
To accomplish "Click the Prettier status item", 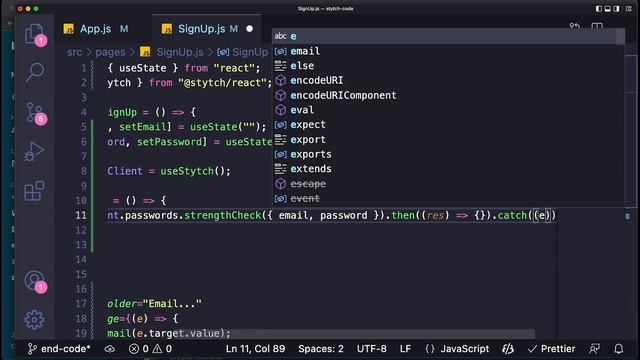I will point(551,349).
